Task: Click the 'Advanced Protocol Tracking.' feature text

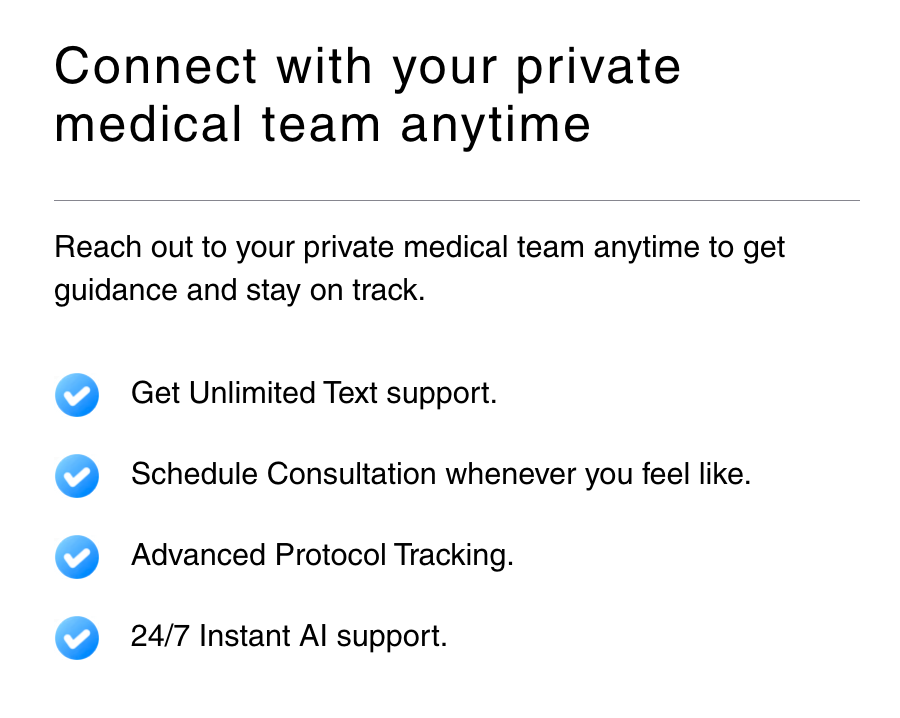Action: [322, 556]
